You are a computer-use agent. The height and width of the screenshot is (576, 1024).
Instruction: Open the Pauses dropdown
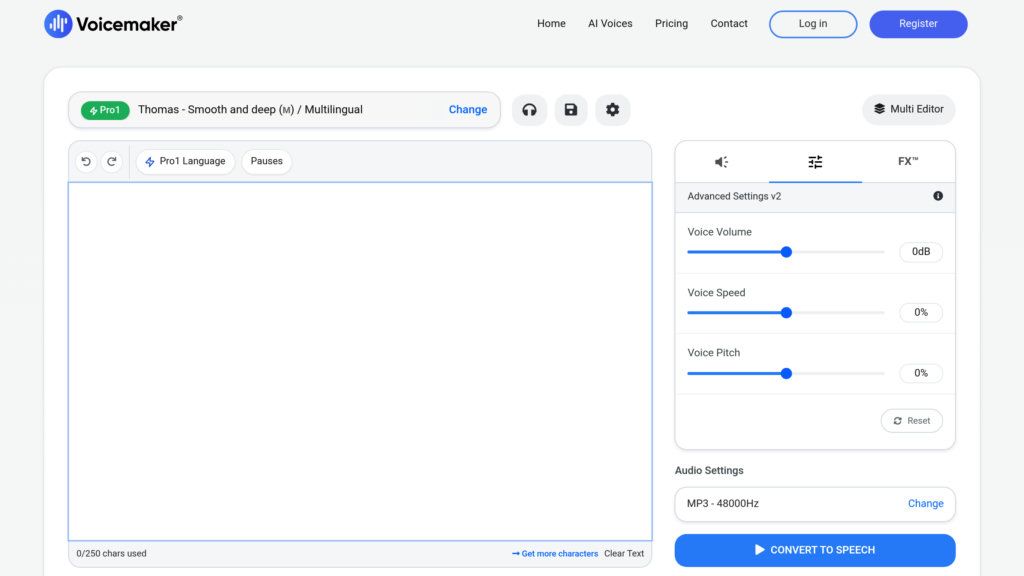tap(266, 161)
